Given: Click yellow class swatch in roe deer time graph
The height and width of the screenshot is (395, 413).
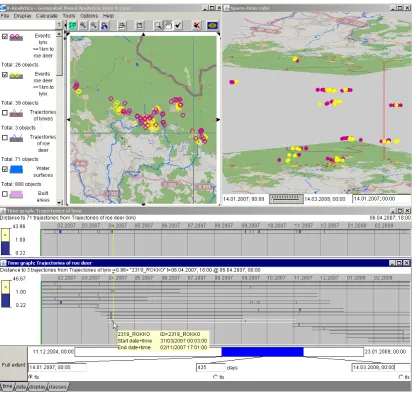Looking at the screenshot, I should [6, 287].
